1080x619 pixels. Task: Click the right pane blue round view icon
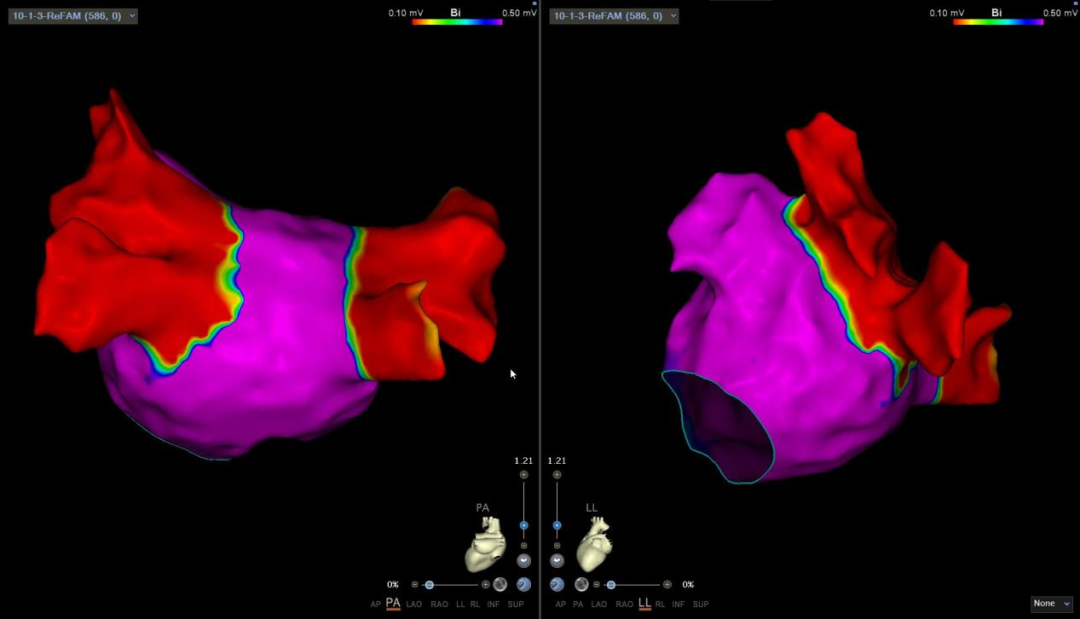click(557, 584)
